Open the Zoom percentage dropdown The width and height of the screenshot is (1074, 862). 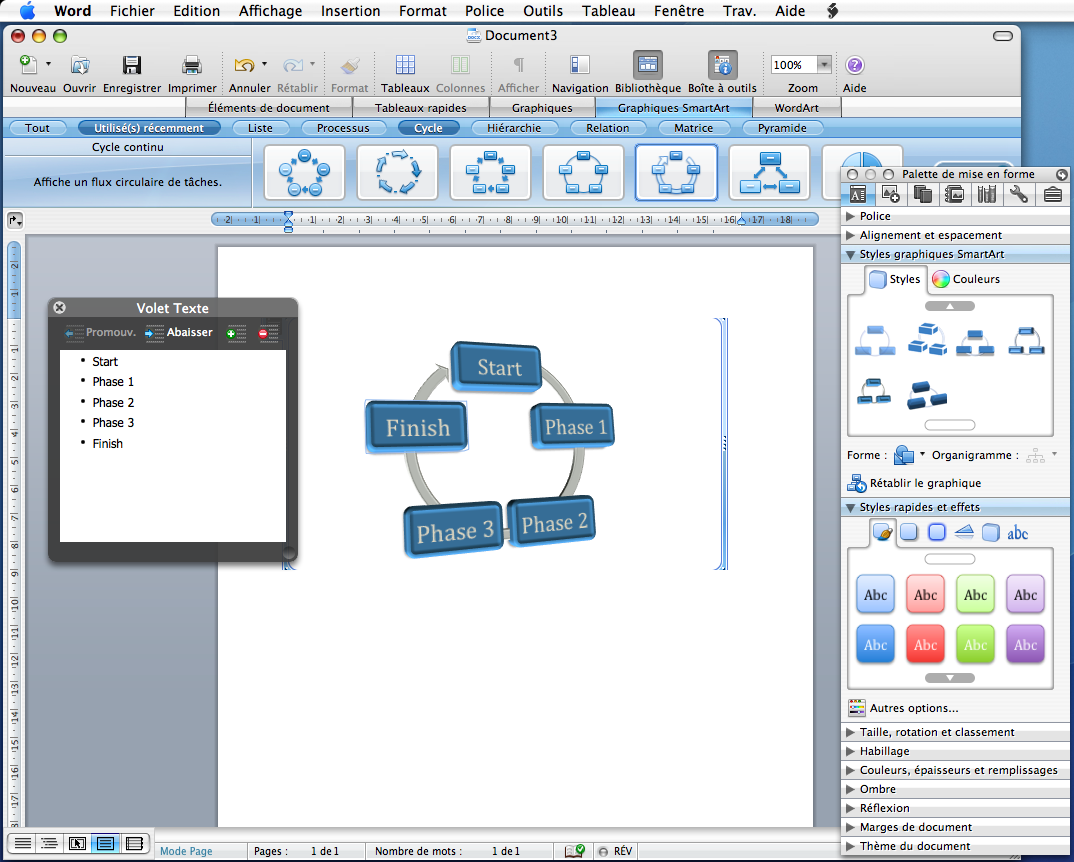click(x=825, y=65)
